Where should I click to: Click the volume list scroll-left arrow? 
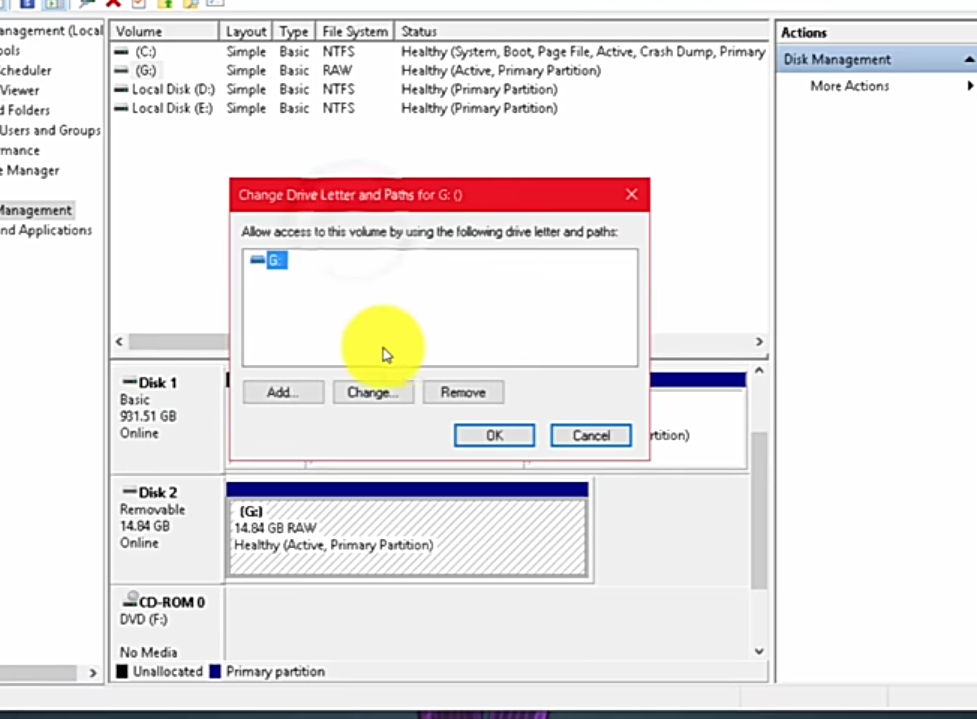(x=119, y=341)
